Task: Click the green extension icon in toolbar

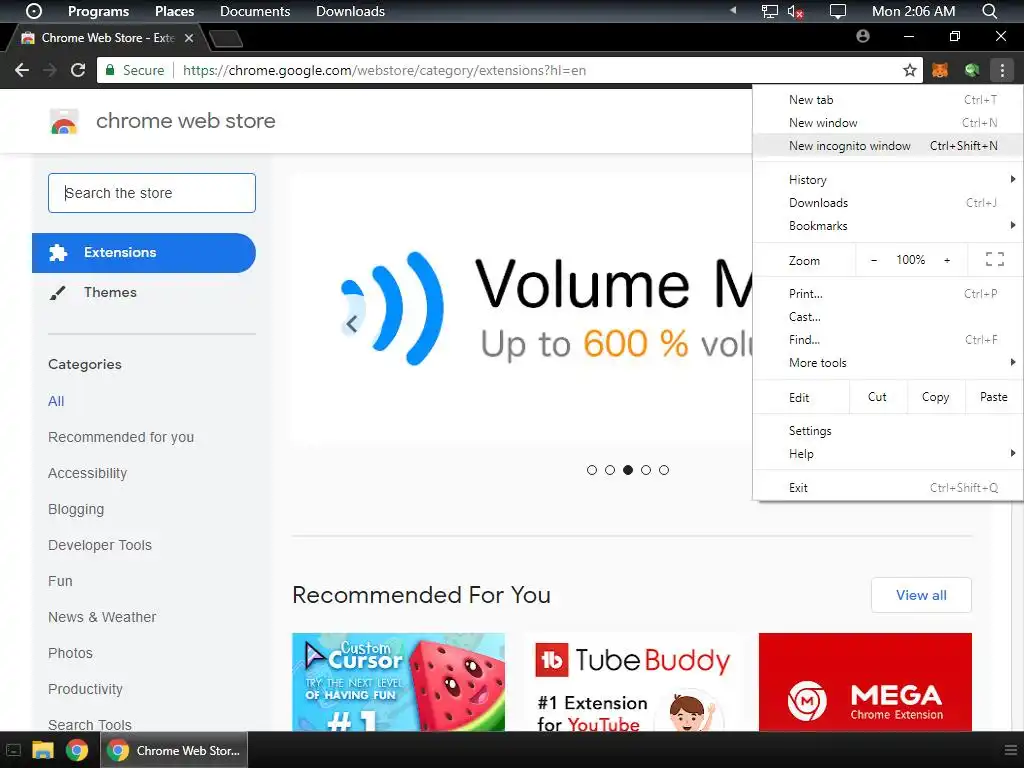Action: pyautogui.click(x=972, y=70)
